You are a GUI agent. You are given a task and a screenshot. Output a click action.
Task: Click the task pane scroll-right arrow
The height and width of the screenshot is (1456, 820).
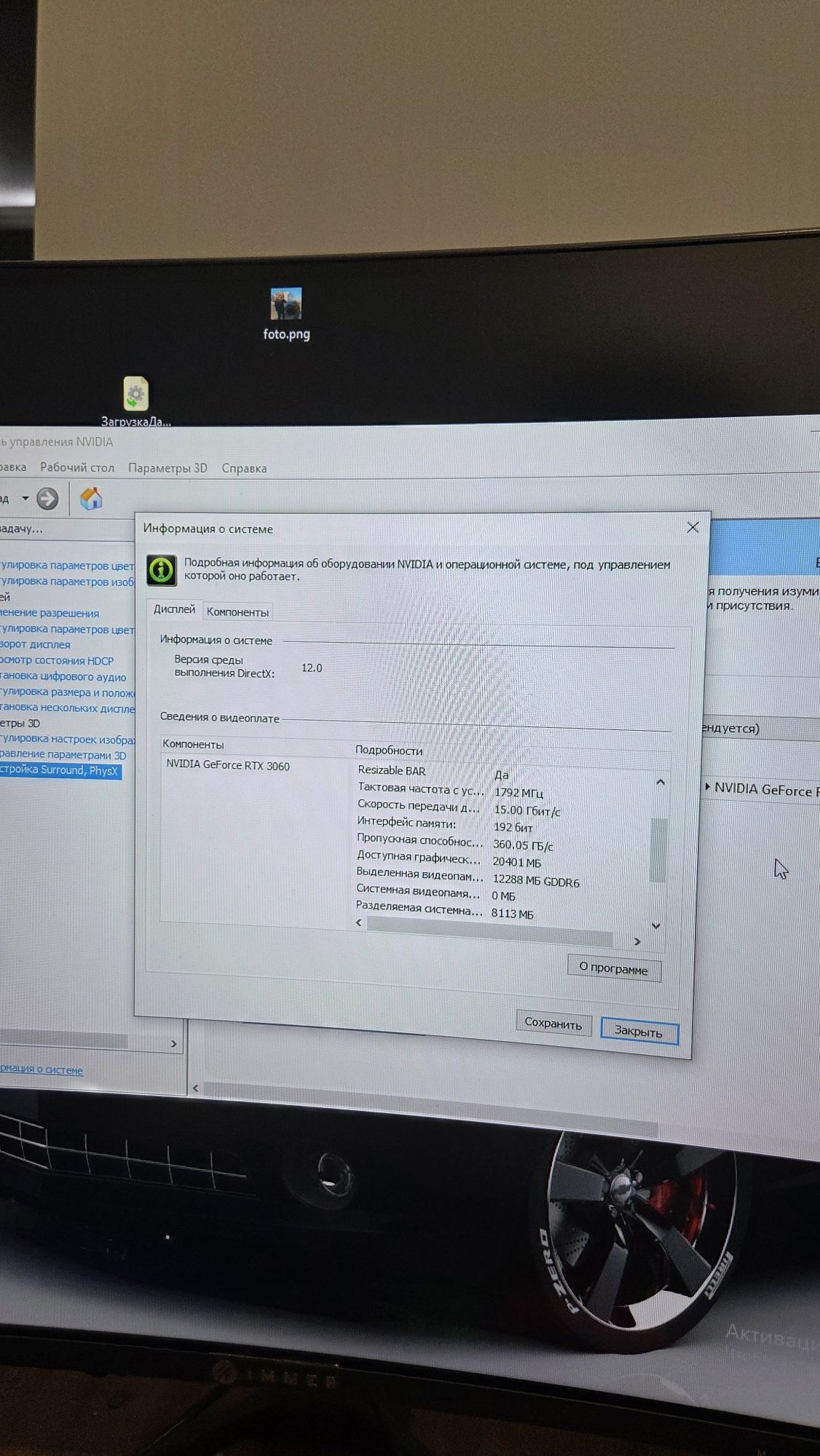(173, 1044)
